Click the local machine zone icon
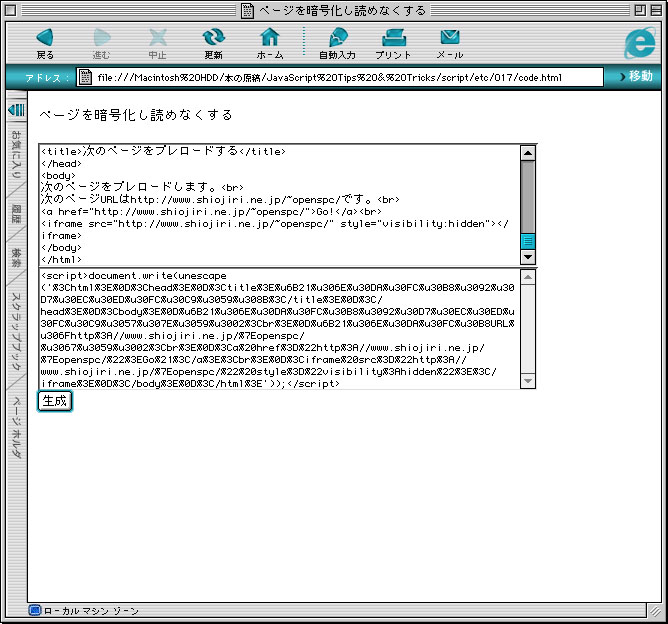The width and height of the screenshot is (668, 624). (35, 610)
